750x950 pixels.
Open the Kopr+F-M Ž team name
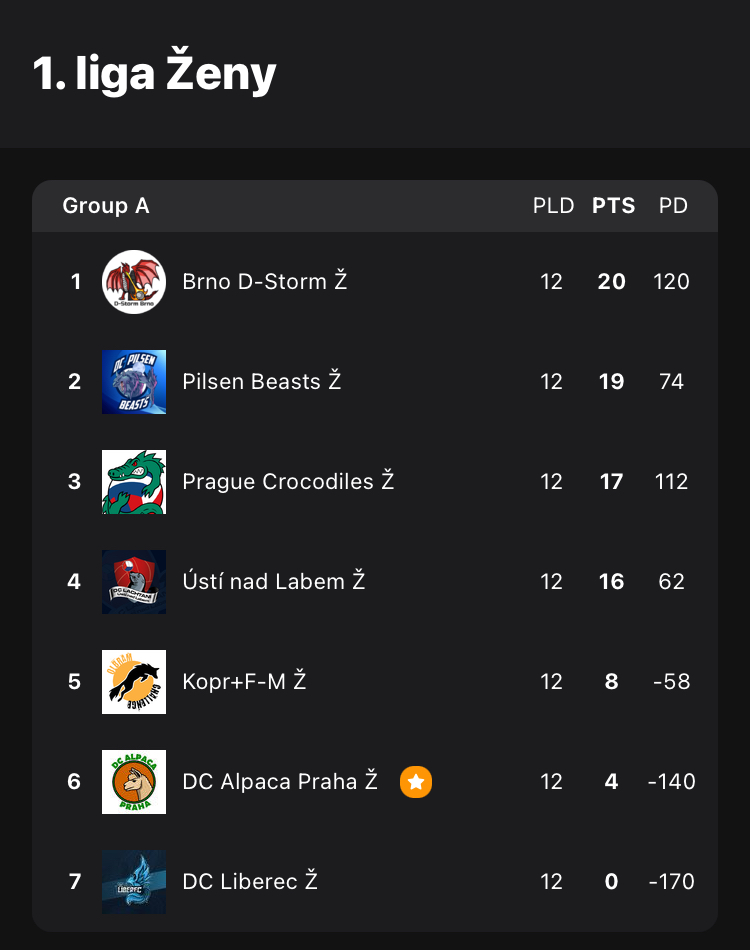coord(244,682)
